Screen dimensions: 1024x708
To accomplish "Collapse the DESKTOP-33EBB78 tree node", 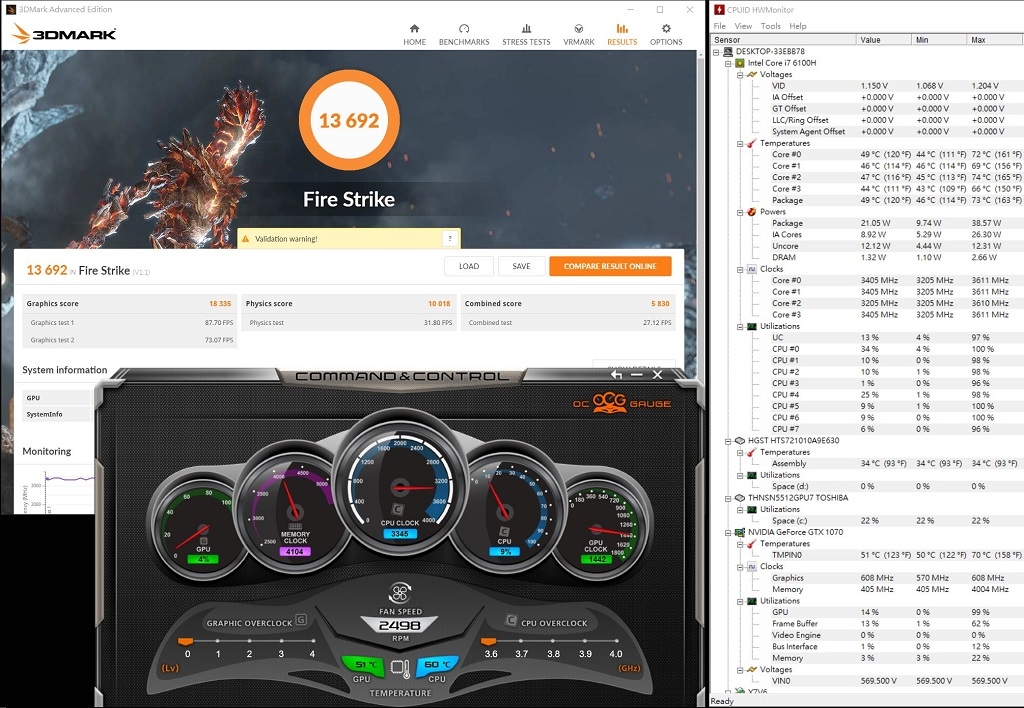I will click(716, 52).
